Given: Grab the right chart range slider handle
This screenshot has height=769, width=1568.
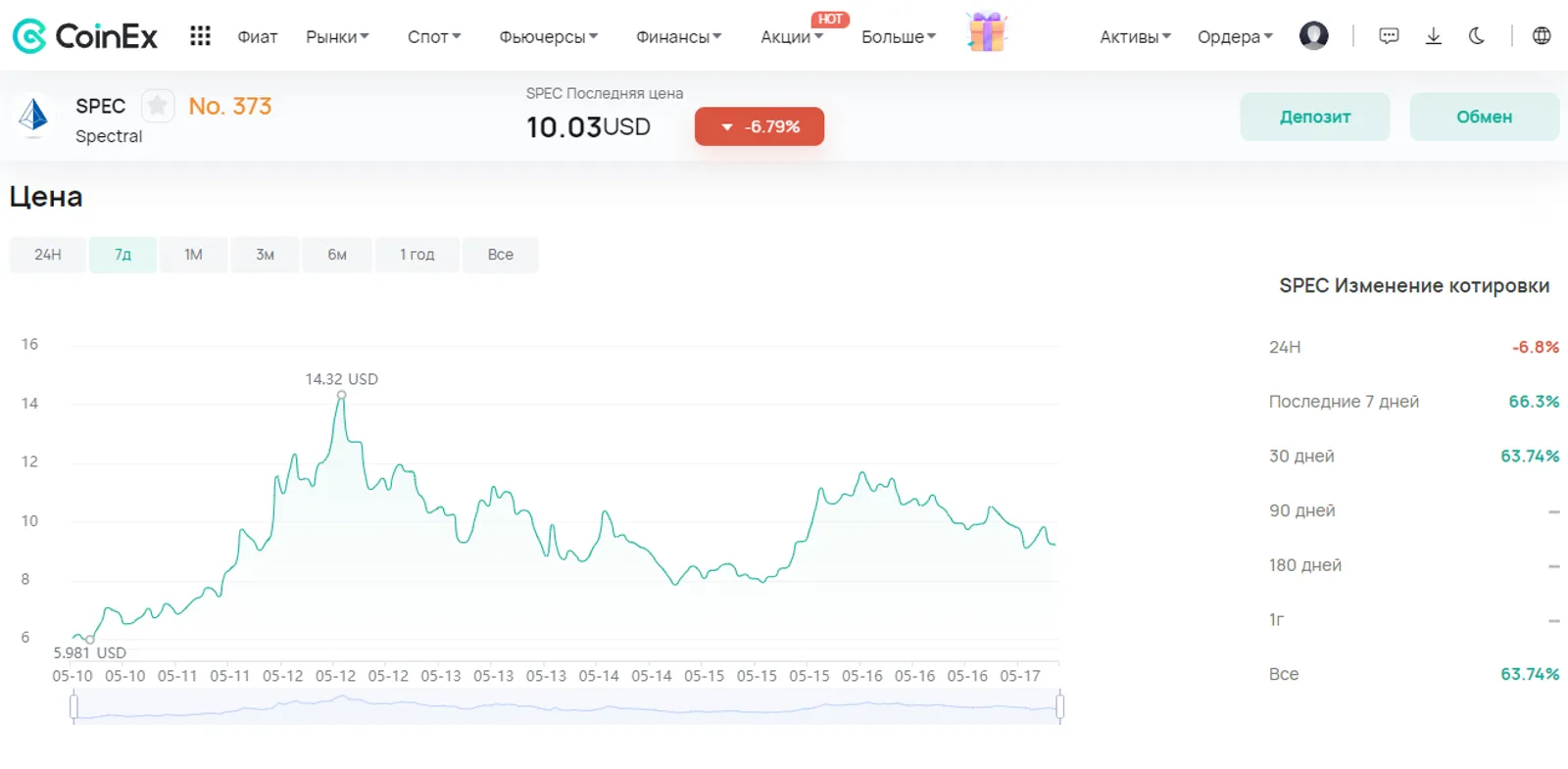Looking at the screenshot, I should pyautogui.click(x=1059, y=706).
